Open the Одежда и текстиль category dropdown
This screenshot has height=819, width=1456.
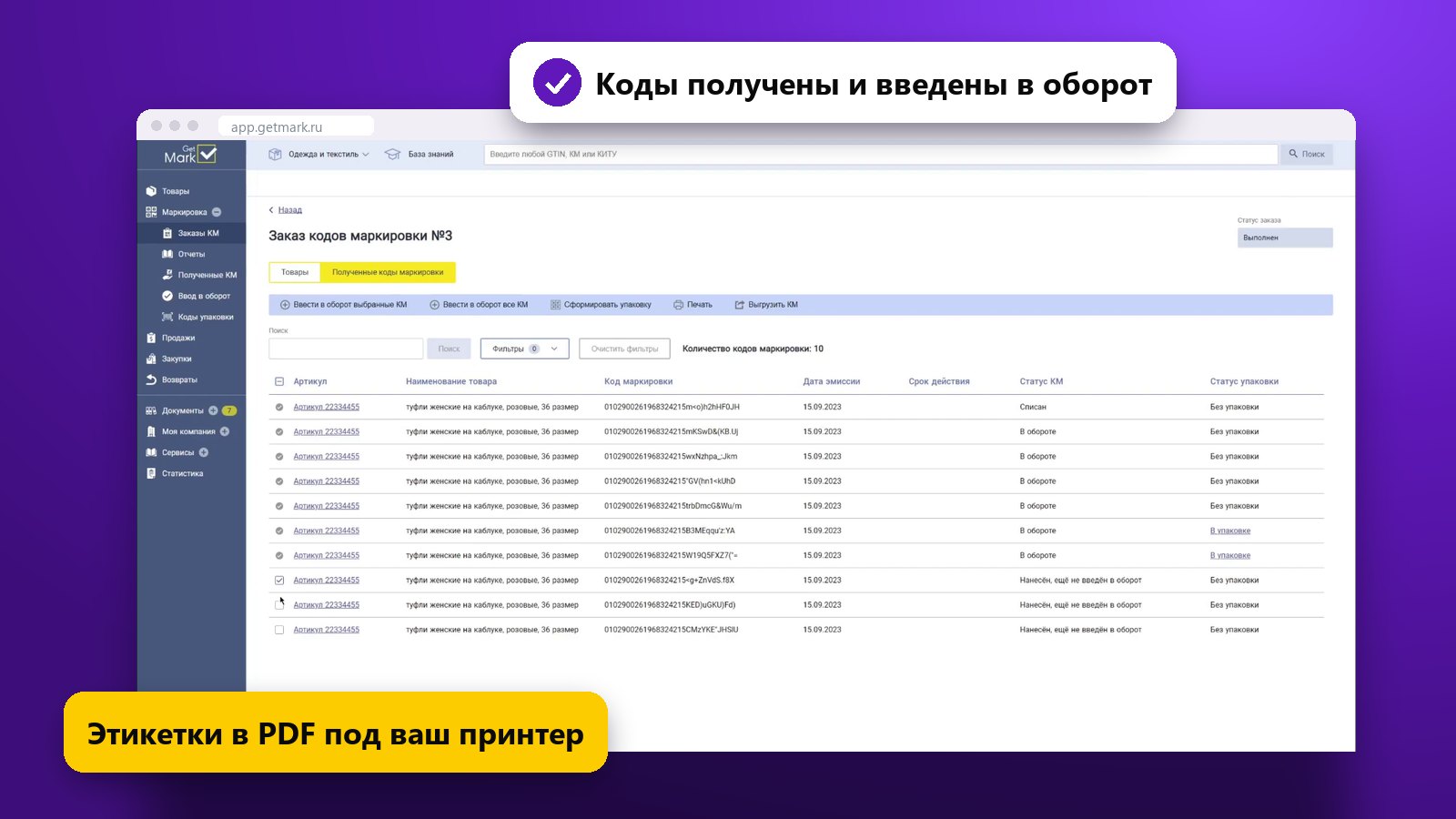[319, 155]
